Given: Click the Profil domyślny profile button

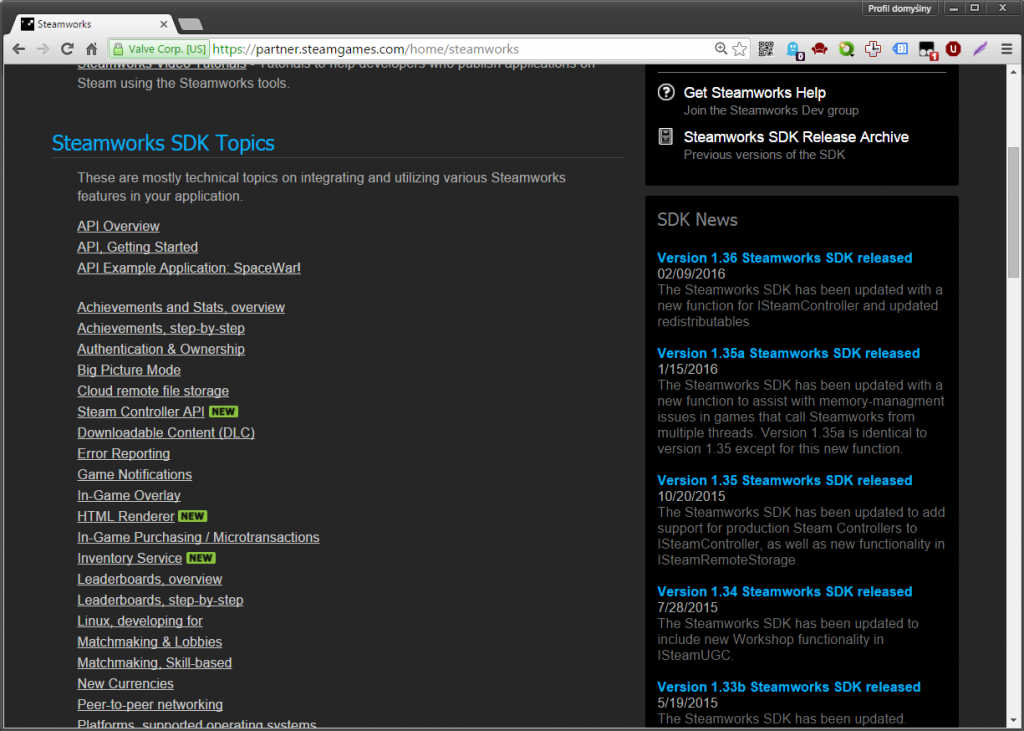Looking at the screenshot, I should tap(899, 8).
